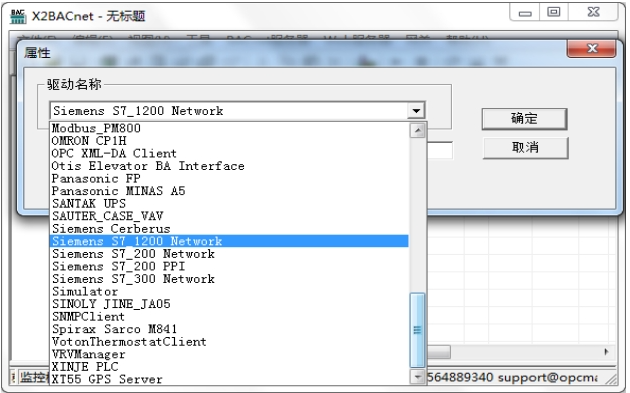Click the 确定 (OK) button
This screenshot has height=393, width=630.
click(524, 119)
